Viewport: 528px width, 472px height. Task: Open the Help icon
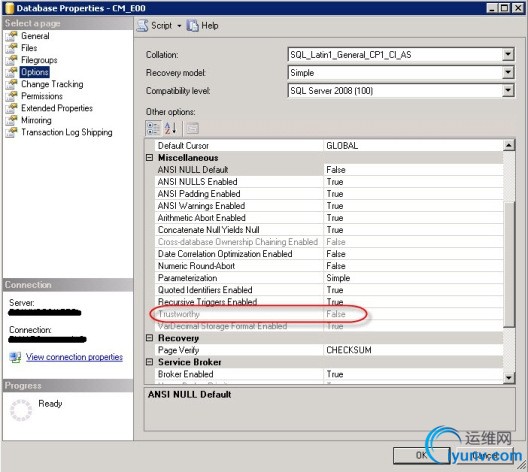coord(193,26)
